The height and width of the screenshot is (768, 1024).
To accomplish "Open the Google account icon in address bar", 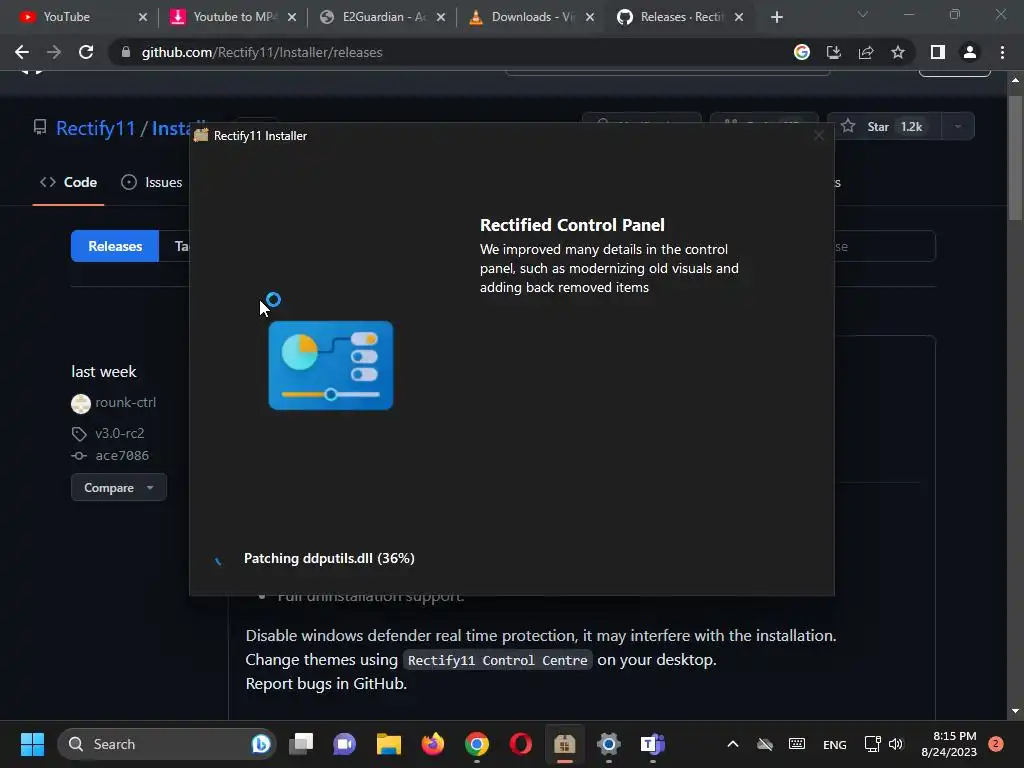I will (802, 52).
